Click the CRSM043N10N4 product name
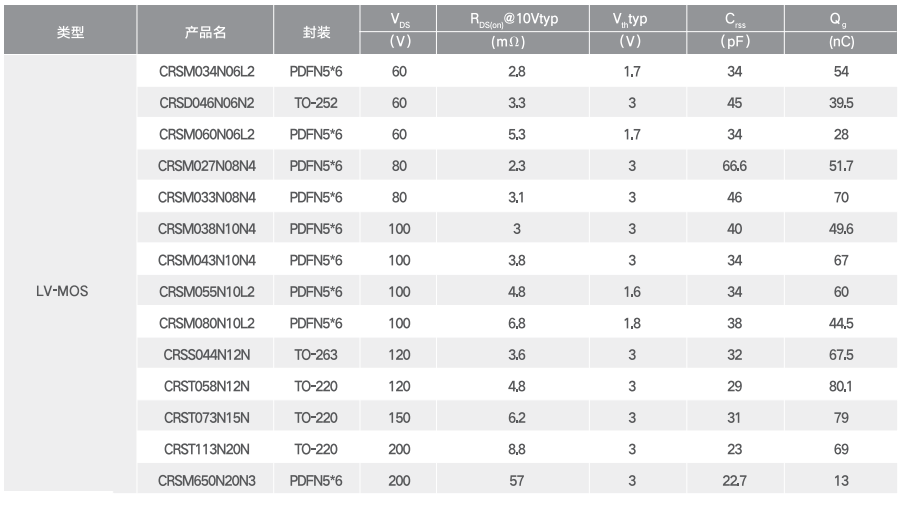Screen dimensions: 910x505 click(x=207, y=260)
